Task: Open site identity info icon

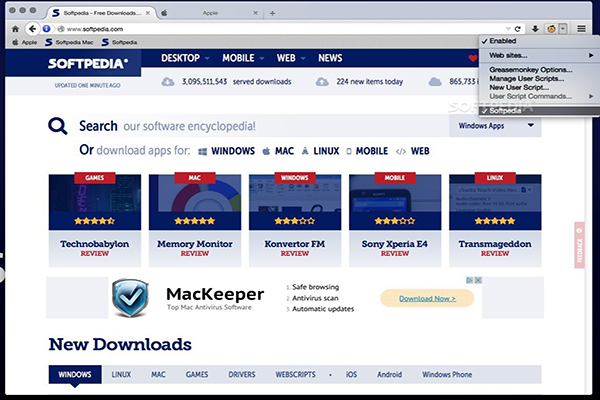Action: click(x=46, y=29)
